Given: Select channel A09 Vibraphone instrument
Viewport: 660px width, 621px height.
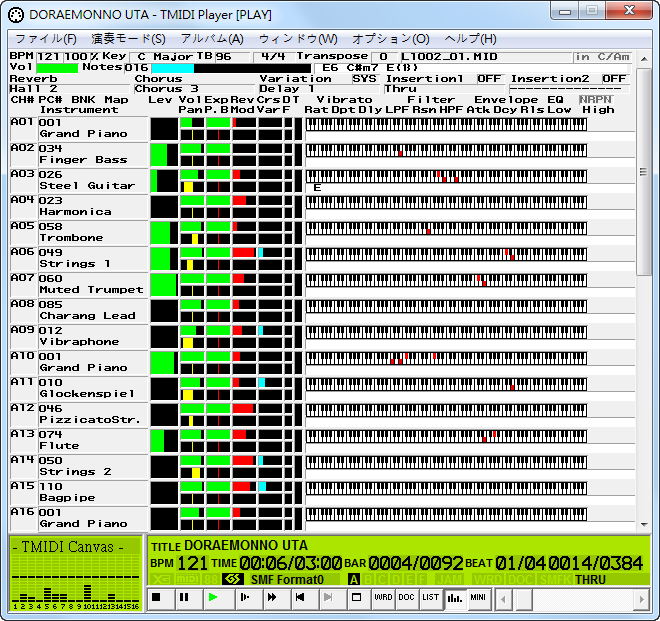Looking at the screenshot, I should [x=80, y=341].
